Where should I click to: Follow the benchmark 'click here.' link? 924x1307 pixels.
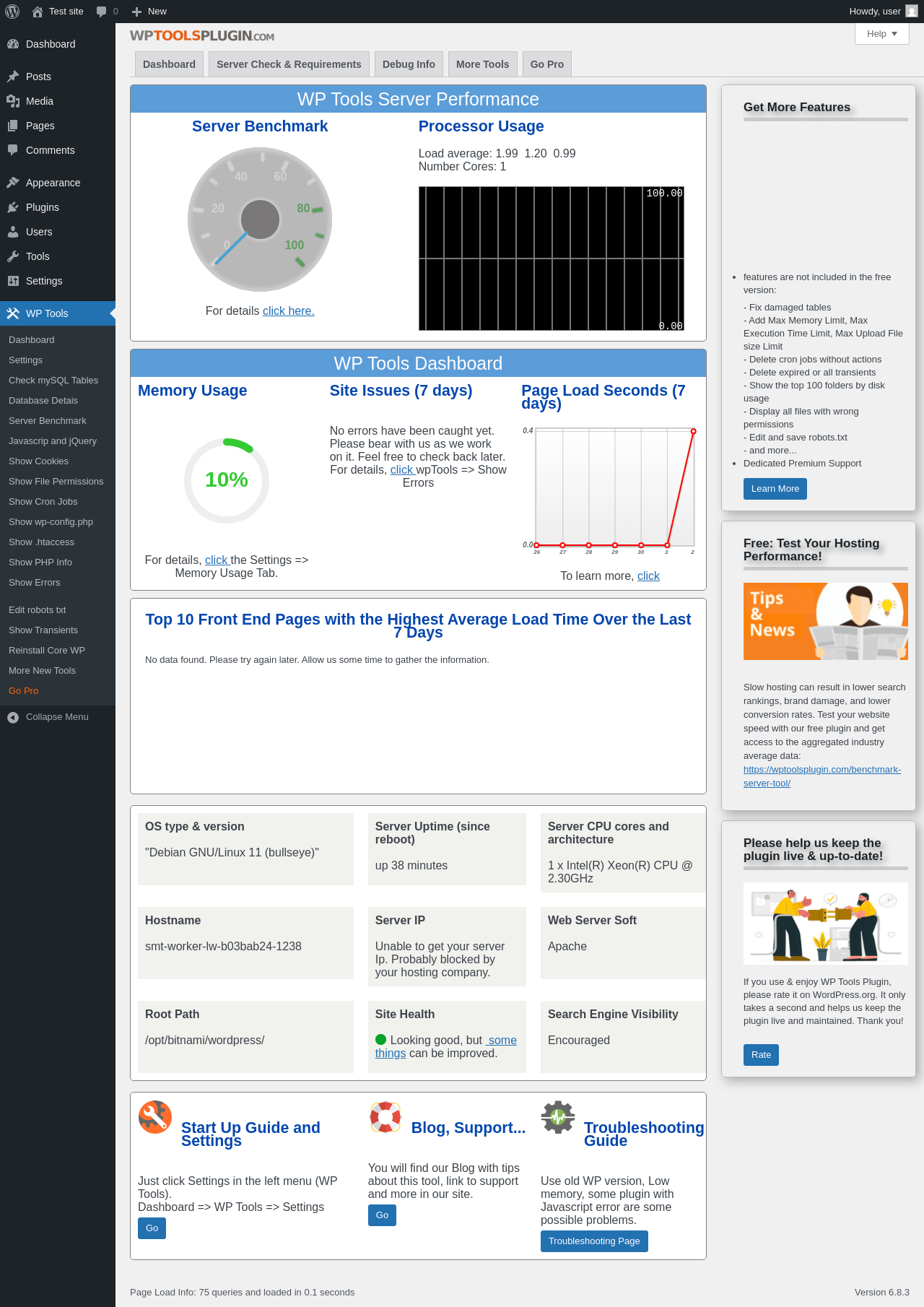[289, 311]
